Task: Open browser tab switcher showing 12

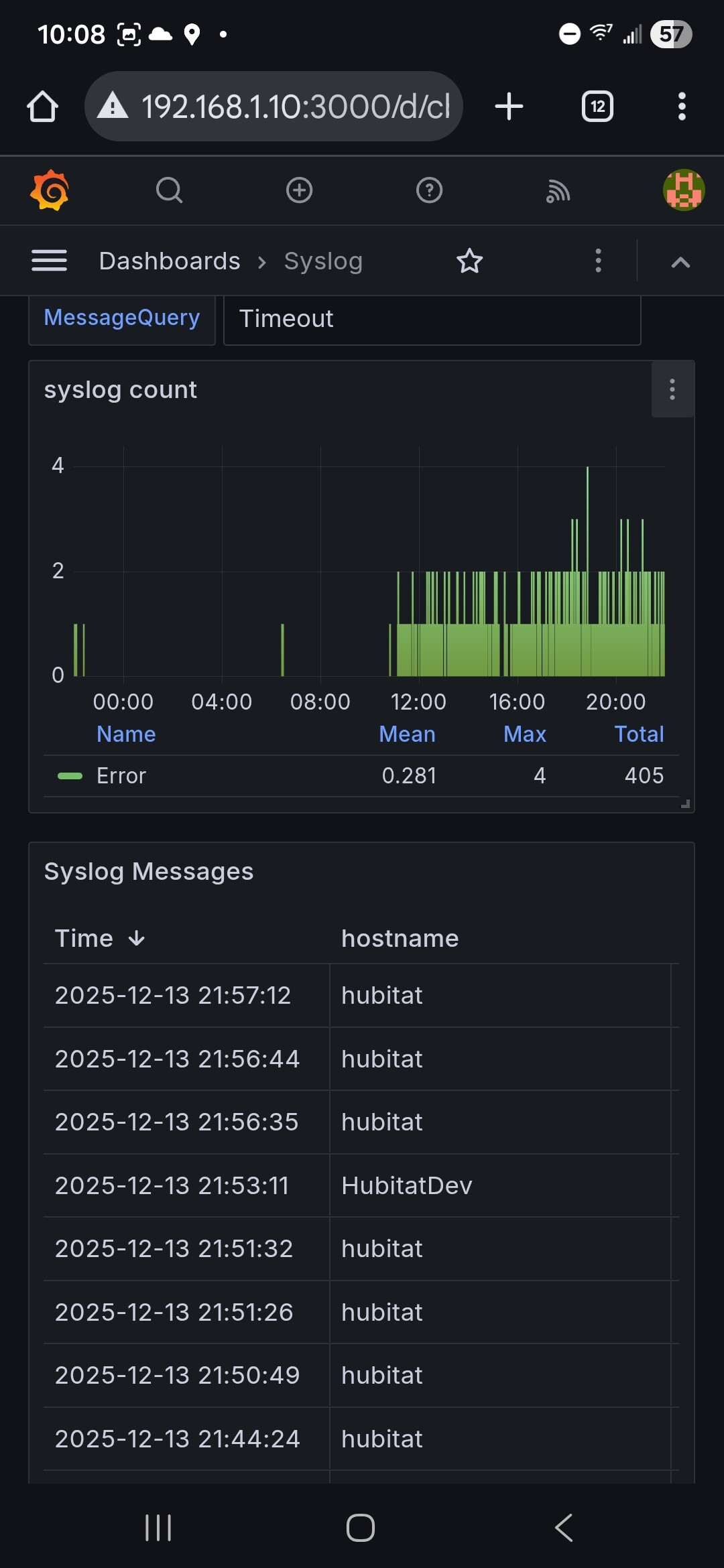Action: click(597, 107)
